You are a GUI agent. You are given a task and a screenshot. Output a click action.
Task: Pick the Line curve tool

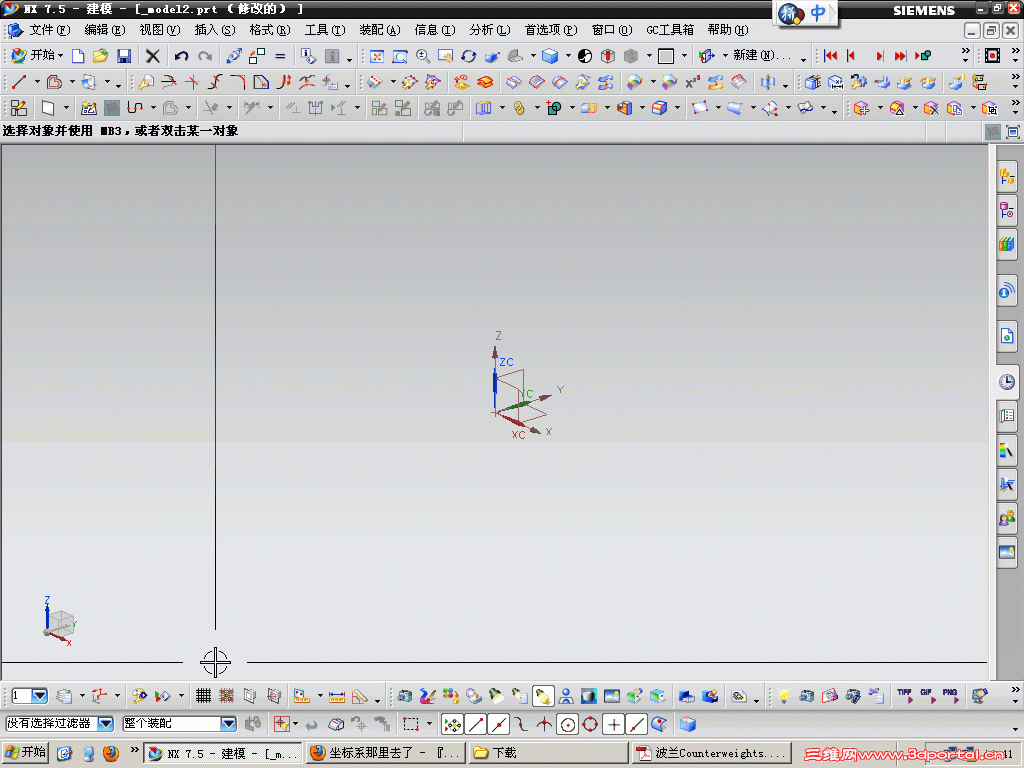(x=19, y=82)
